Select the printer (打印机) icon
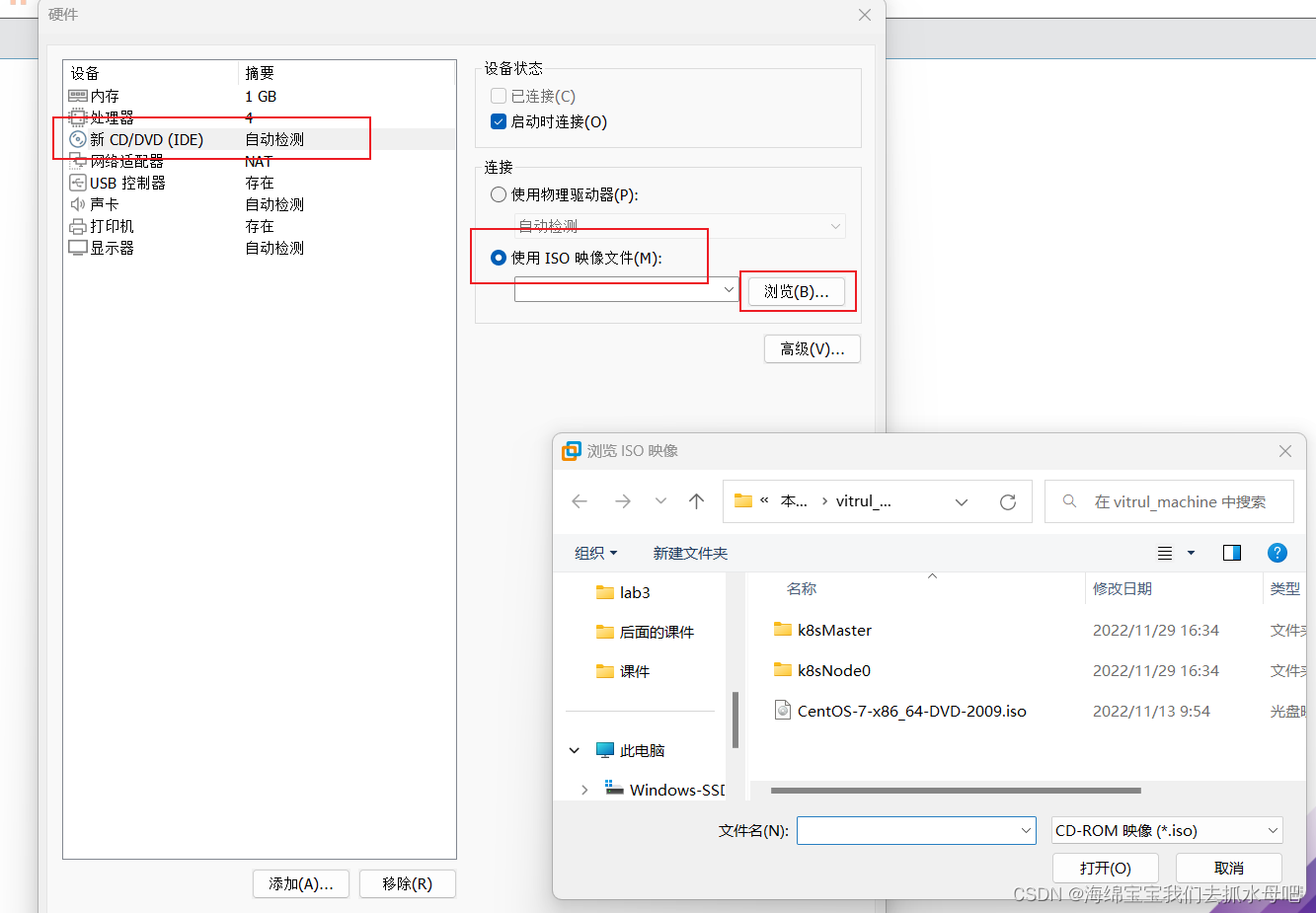The height and width of the screenshot is (913, 1316). [78, 226]
